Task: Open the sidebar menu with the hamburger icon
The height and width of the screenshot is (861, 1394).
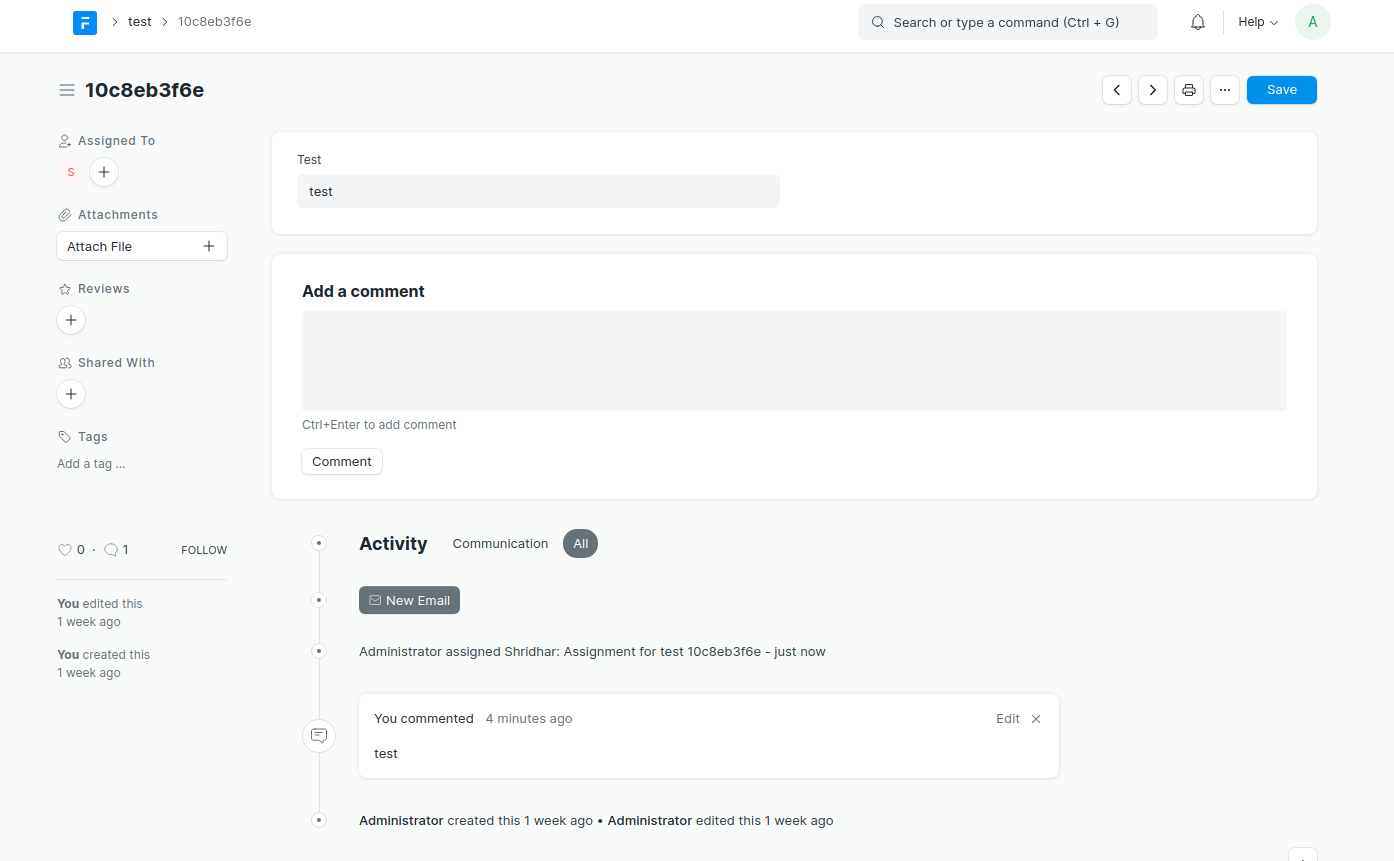Action: pyautogui.click(x=66, y=89)
